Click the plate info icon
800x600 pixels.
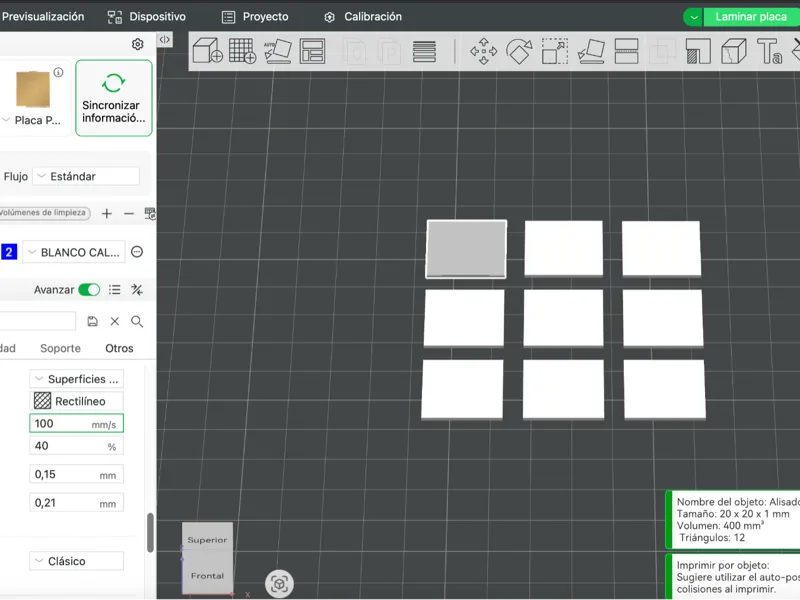point(59,72)
